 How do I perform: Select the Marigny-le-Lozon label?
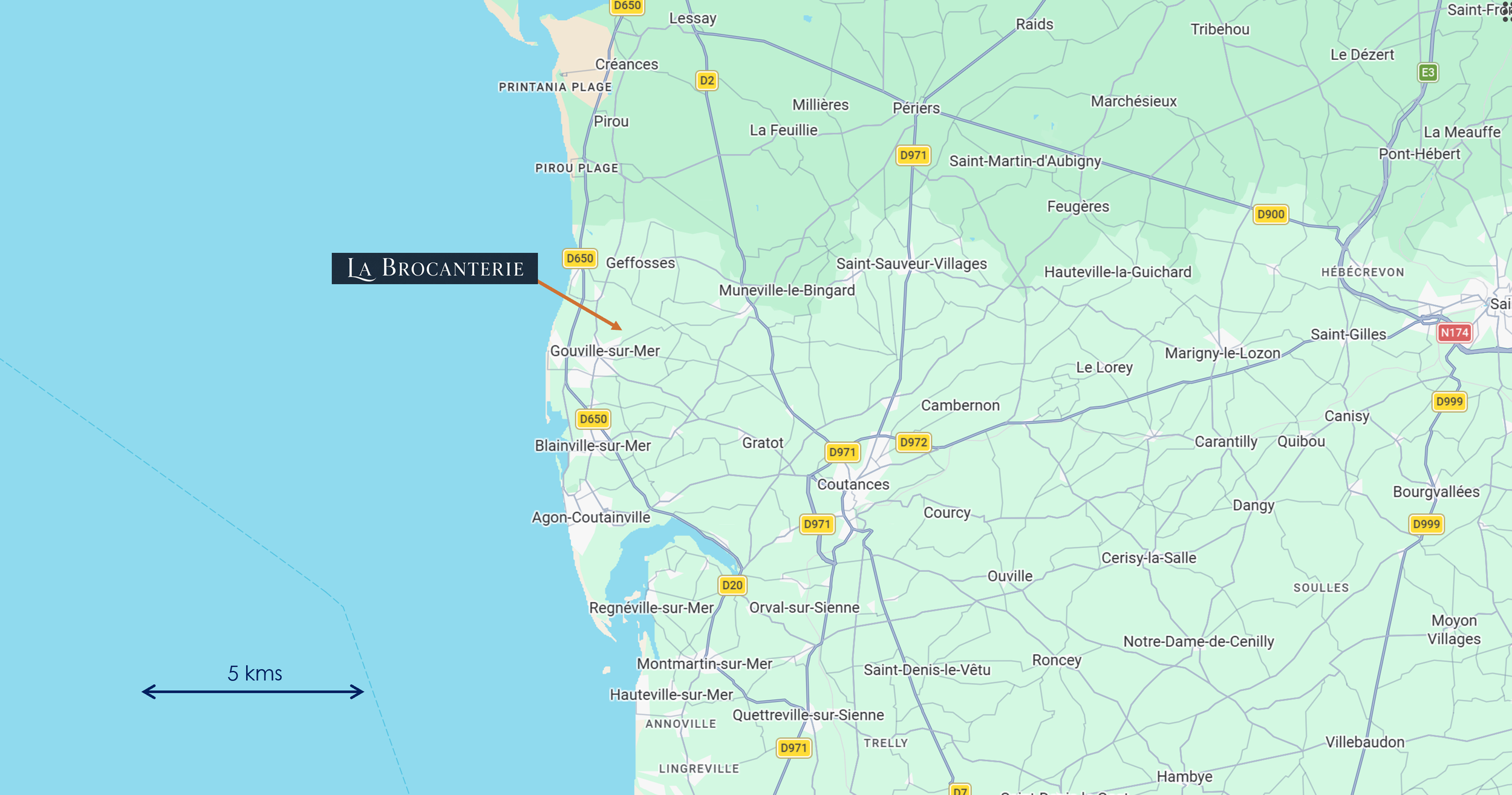point(1222,353)
